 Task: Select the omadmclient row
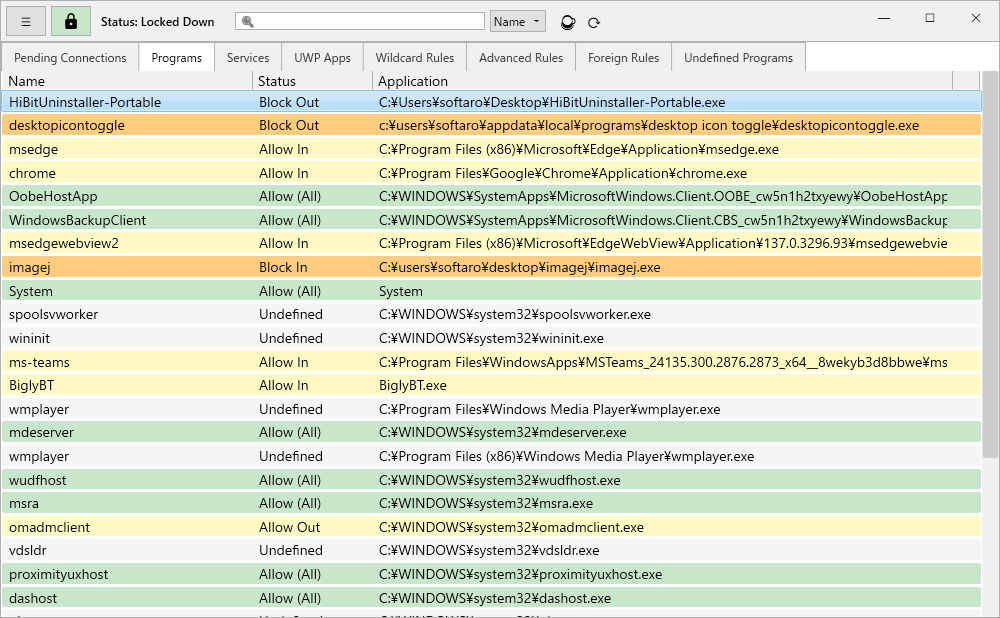[491, 527]
